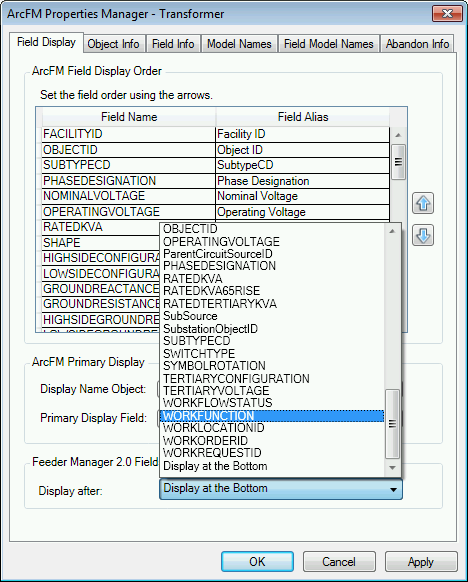Select ParentCircuitSourceID in the dropdown list

coord(272,254)
